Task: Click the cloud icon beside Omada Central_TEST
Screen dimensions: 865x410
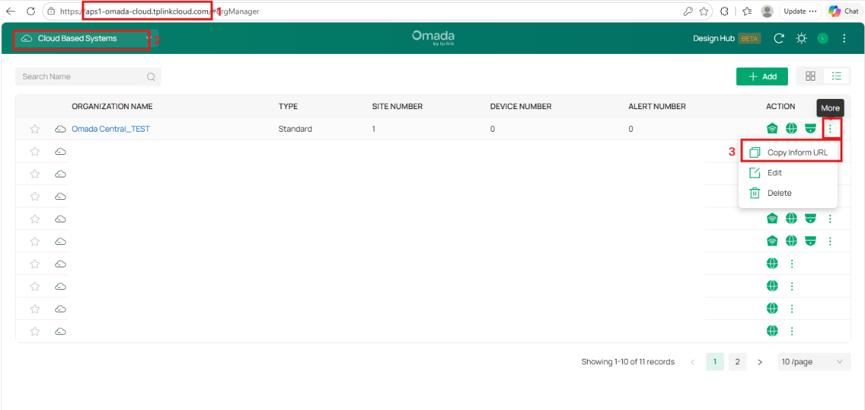Action: 60,129
